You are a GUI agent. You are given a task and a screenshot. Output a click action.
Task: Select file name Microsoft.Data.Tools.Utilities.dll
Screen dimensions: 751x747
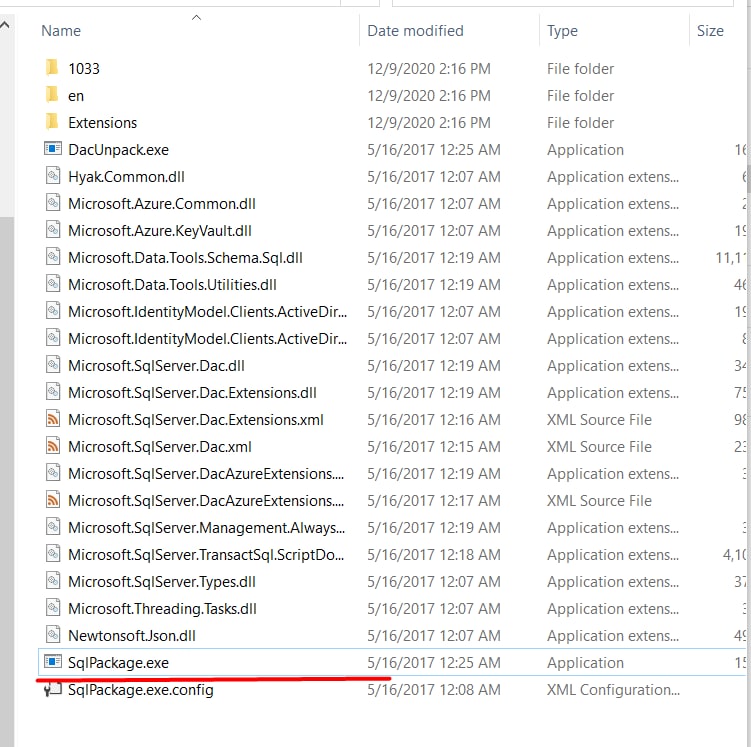click(172, 284)
